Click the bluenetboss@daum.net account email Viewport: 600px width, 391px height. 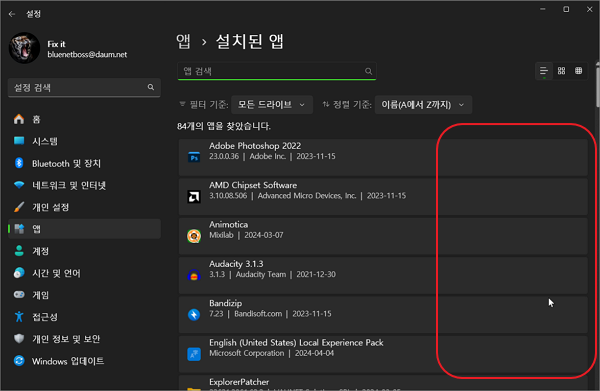coord(87,55)
